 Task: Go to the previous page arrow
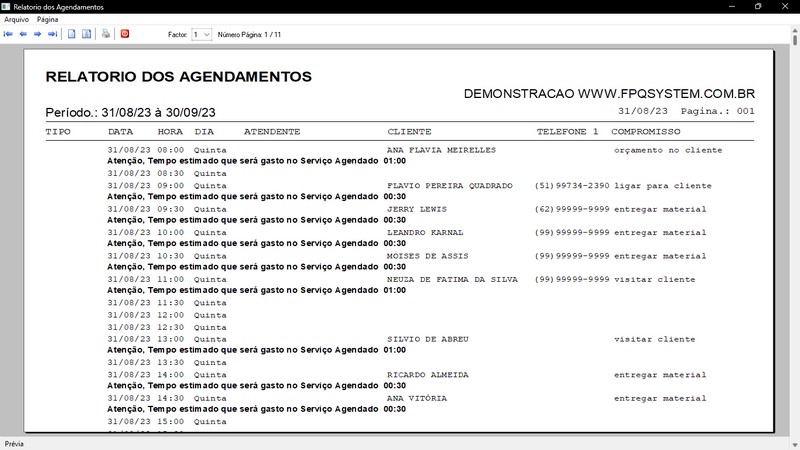point(23,34)
